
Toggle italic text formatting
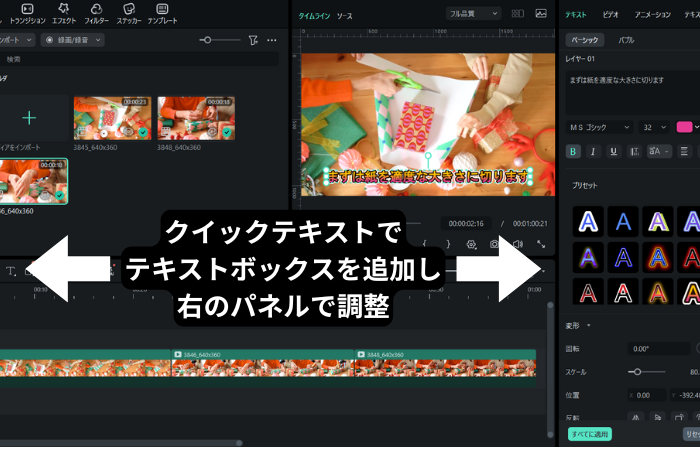[x=593, y=151]
